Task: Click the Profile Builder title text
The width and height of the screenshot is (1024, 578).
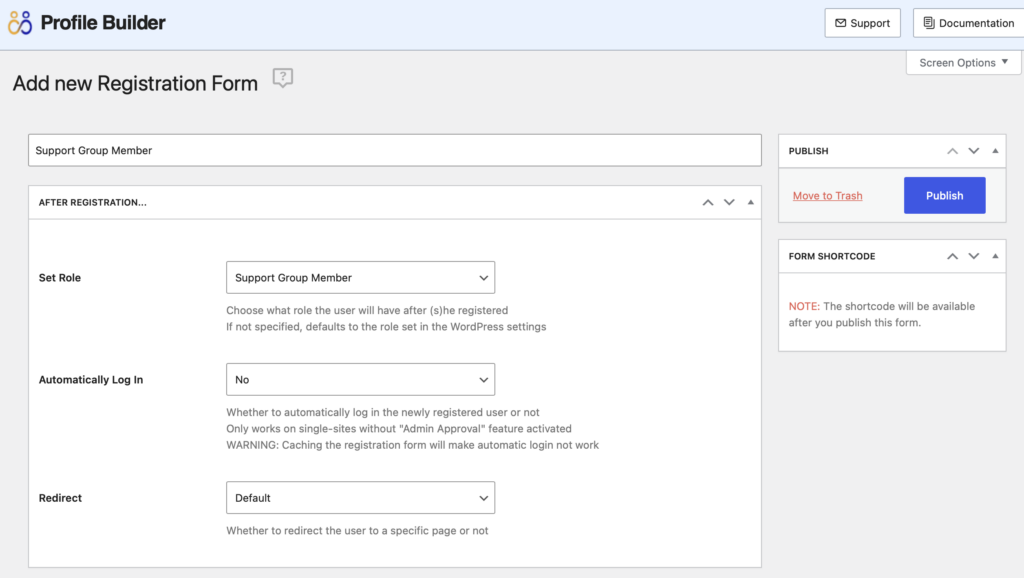Action: [x=103, y=23]
